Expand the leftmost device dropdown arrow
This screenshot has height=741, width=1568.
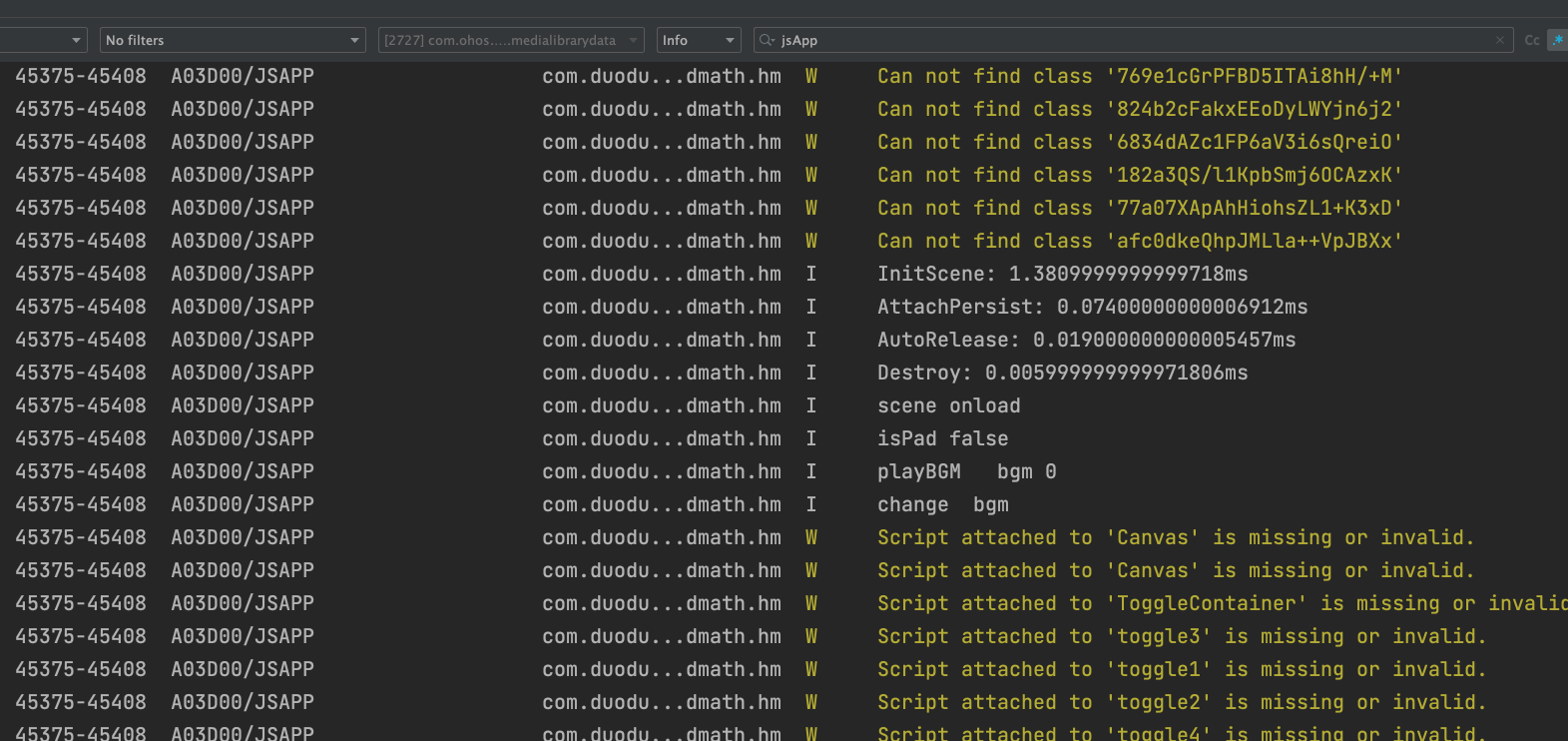pyautogui.click(x=76, y=41)
